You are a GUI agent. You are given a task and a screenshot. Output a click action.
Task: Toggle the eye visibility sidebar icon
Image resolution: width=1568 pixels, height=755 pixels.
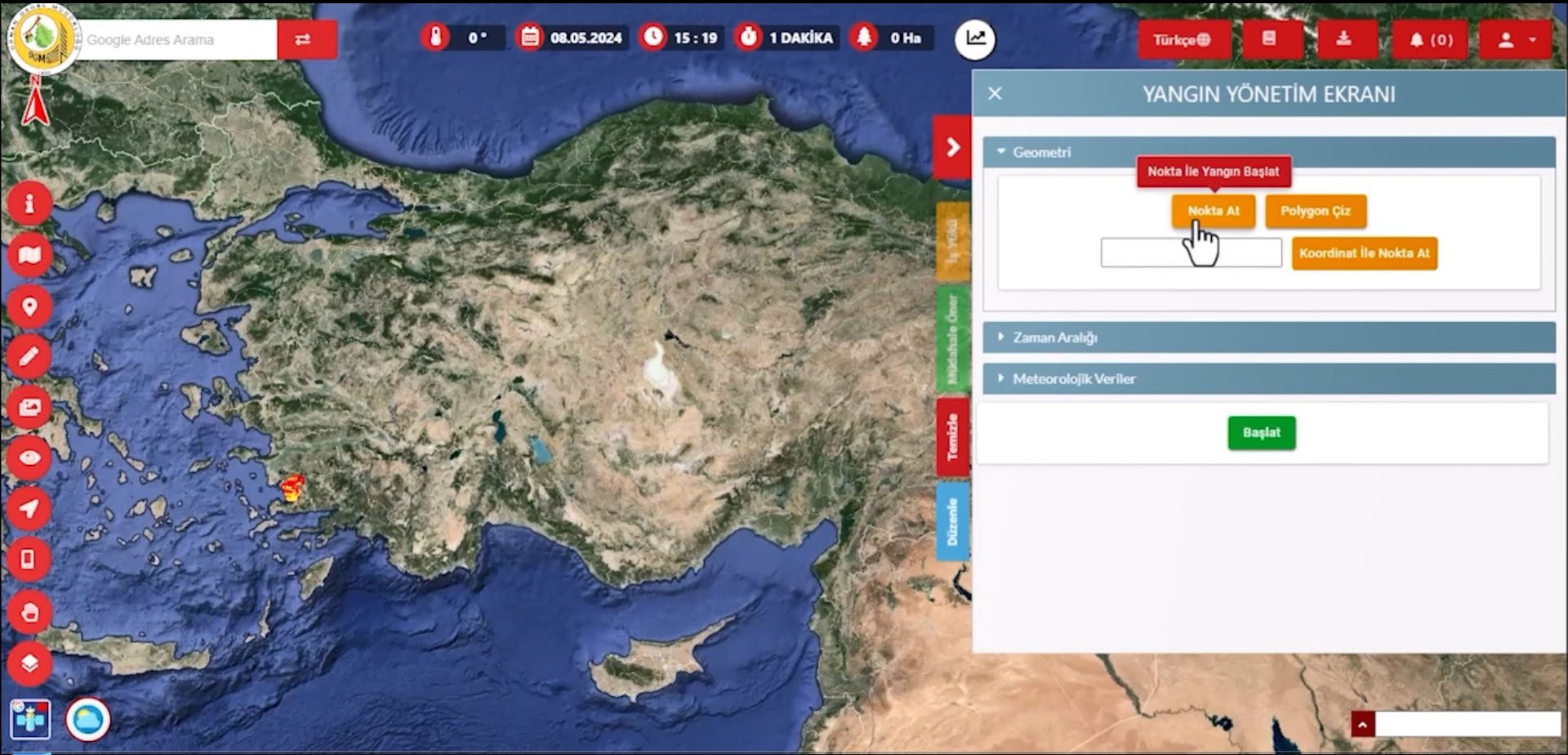pos(29,458)
